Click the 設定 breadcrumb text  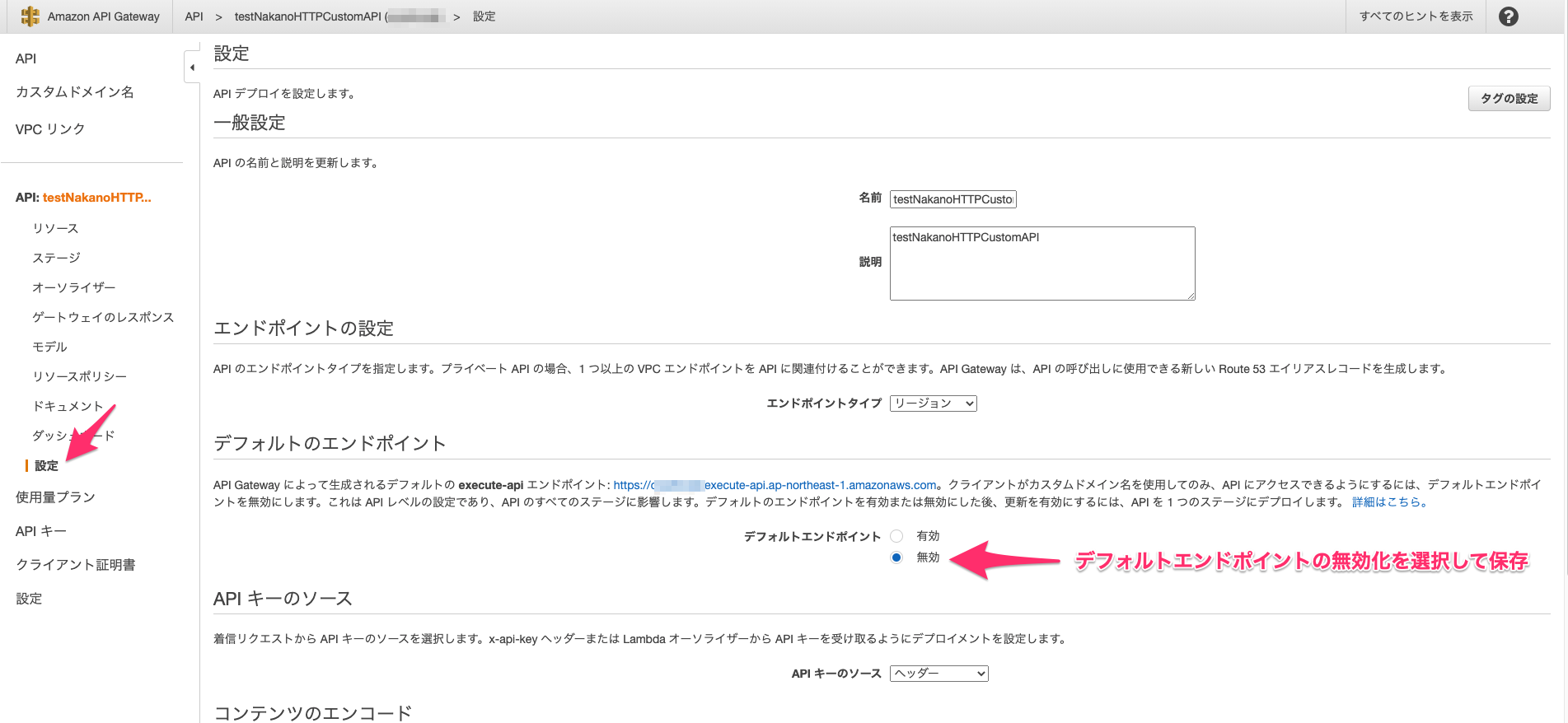click(x=484, y=16)
